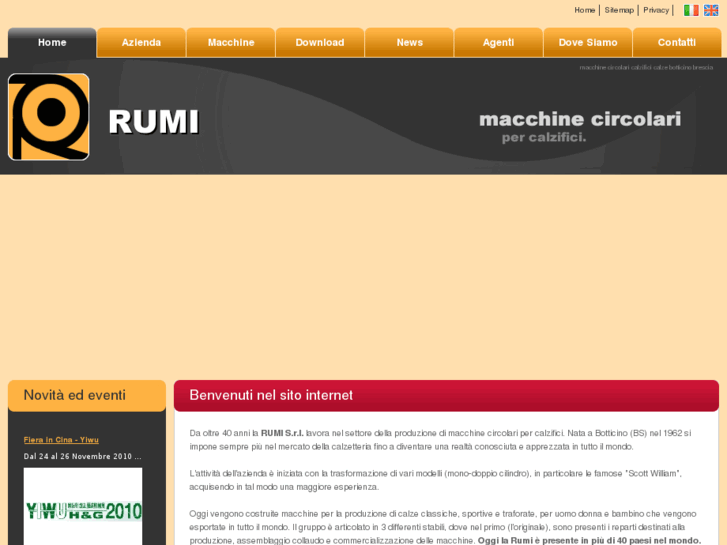Switch site language to English flag
Image resolution: width=727 pixels, height=545 pixels.
point(711,10)
